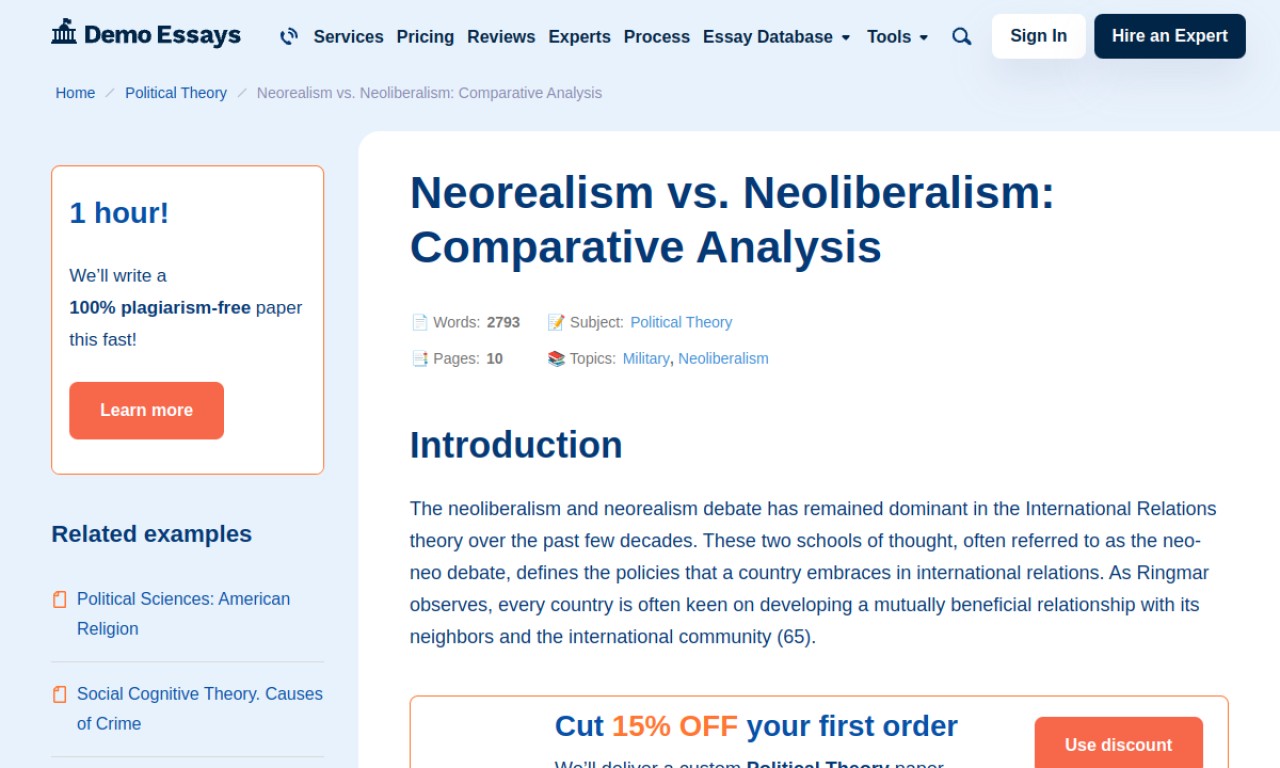This screenshot has height=768, width=1280.
Task: Click the Sign In button
Action: pos(1038,36)
